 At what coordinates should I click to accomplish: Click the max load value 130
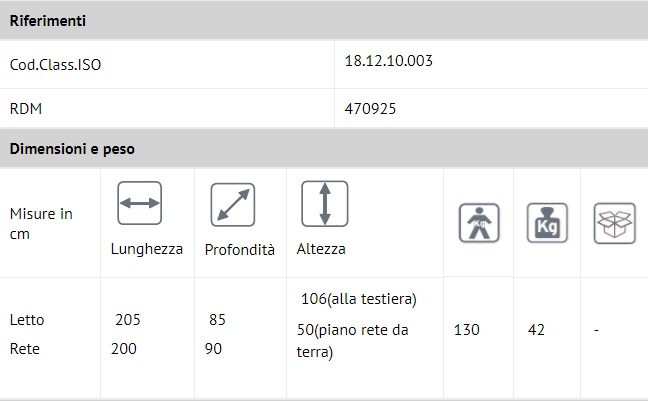pyautogui.click(x=467, y=330)
